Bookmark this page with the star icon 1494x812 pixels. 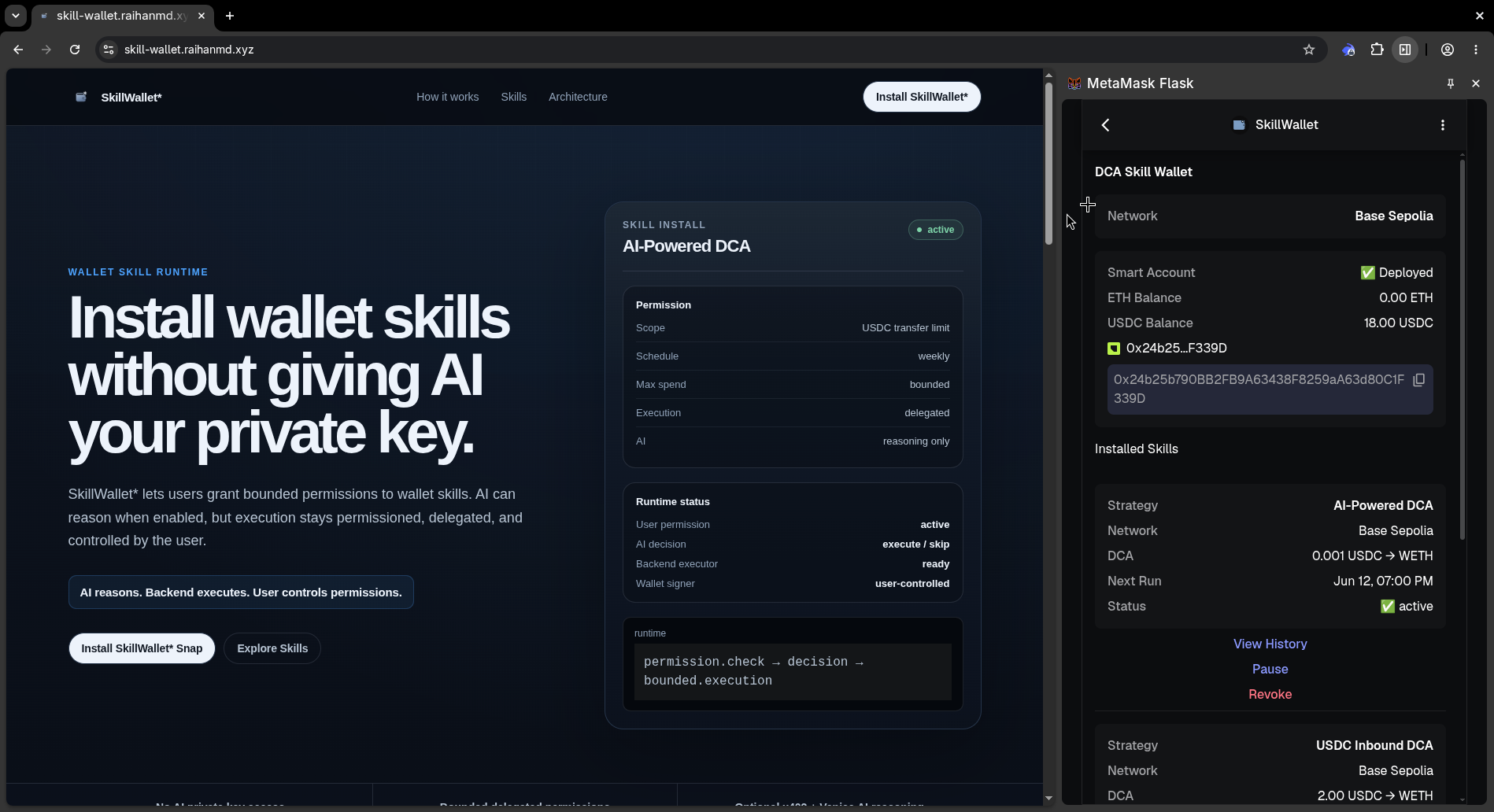coord(1308,50)
